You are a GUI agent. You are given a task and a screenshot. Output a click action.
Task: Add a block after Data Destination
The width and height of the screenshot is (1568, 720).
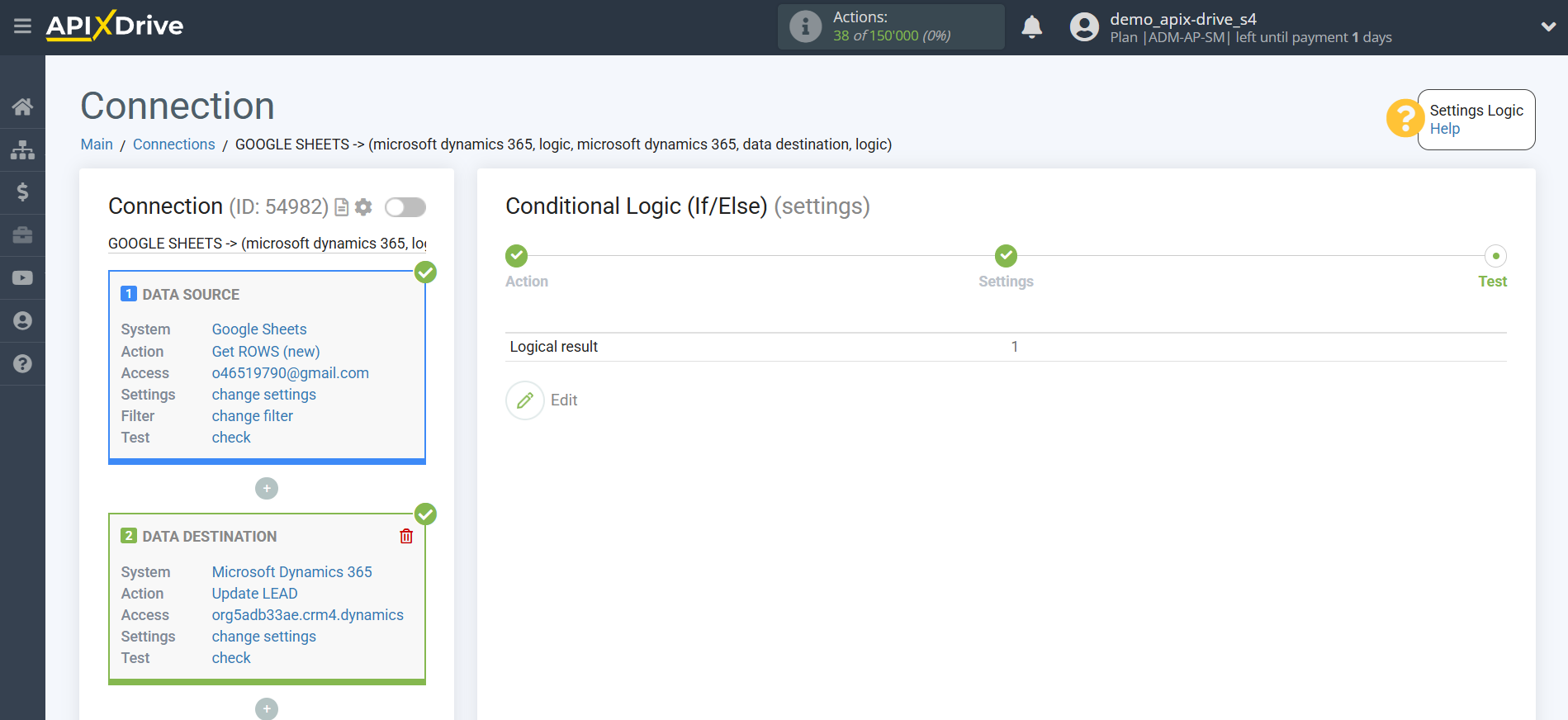click(267, 709)
